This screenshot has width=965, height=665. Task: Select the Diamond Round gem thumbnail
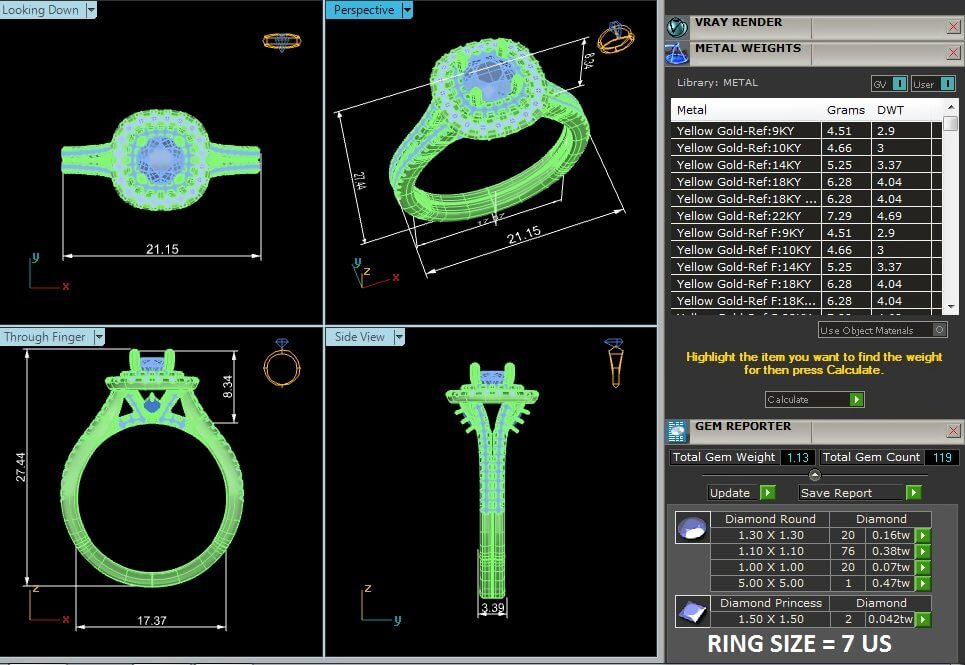pyautogui.click(x=691, y=528)
